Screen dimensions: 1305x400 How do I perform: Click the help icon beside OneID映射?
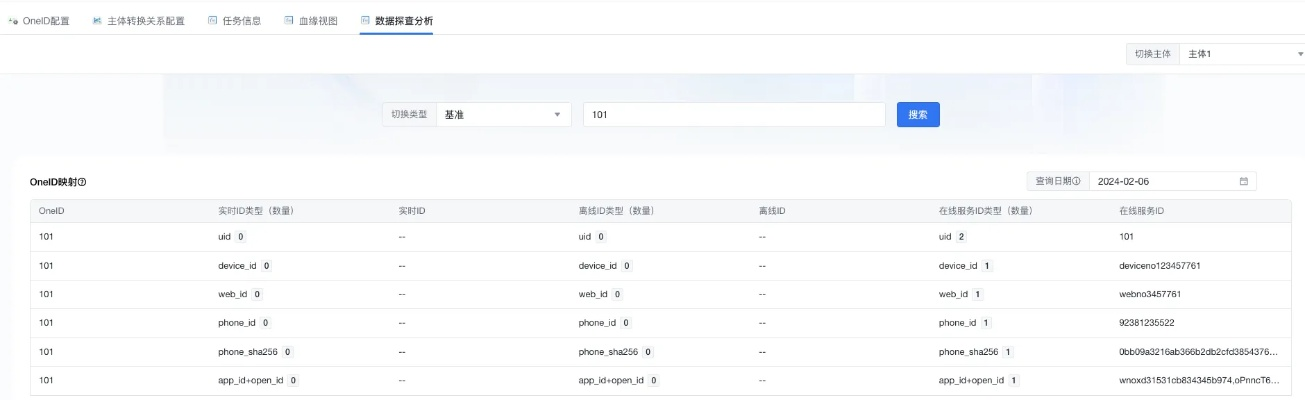pos(82,182)
